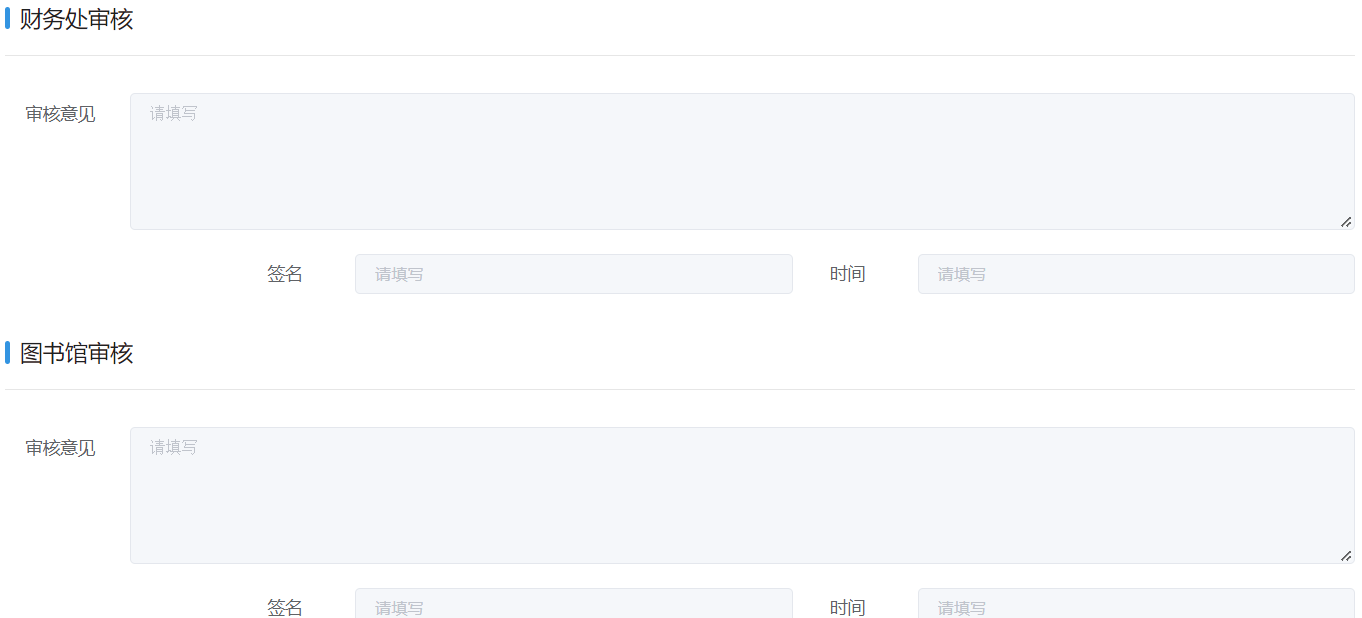Click the 审核意见 label in 图书馆审核 section

[61, 448]
